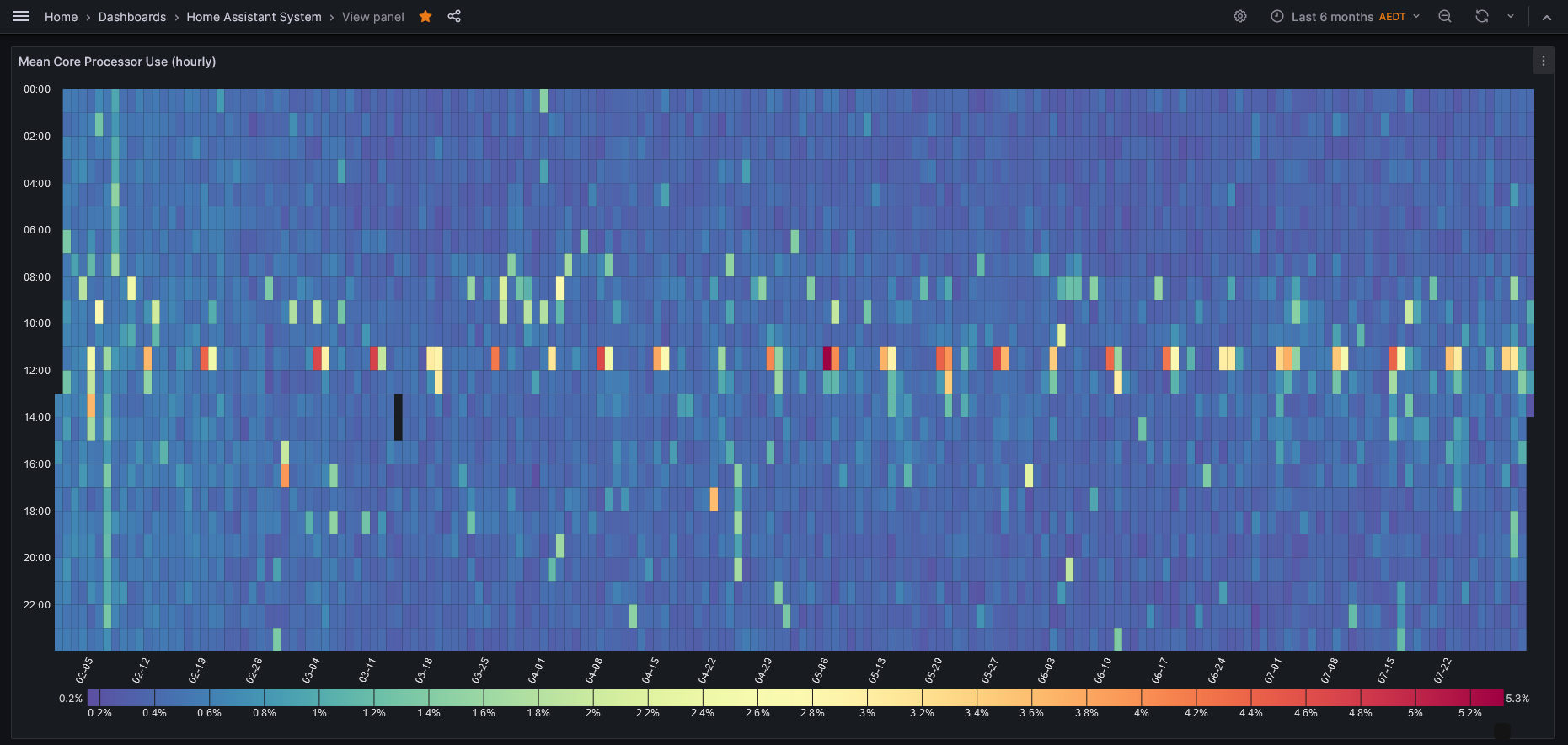Click the 07-22 x-axis date label

[1443, 671]
